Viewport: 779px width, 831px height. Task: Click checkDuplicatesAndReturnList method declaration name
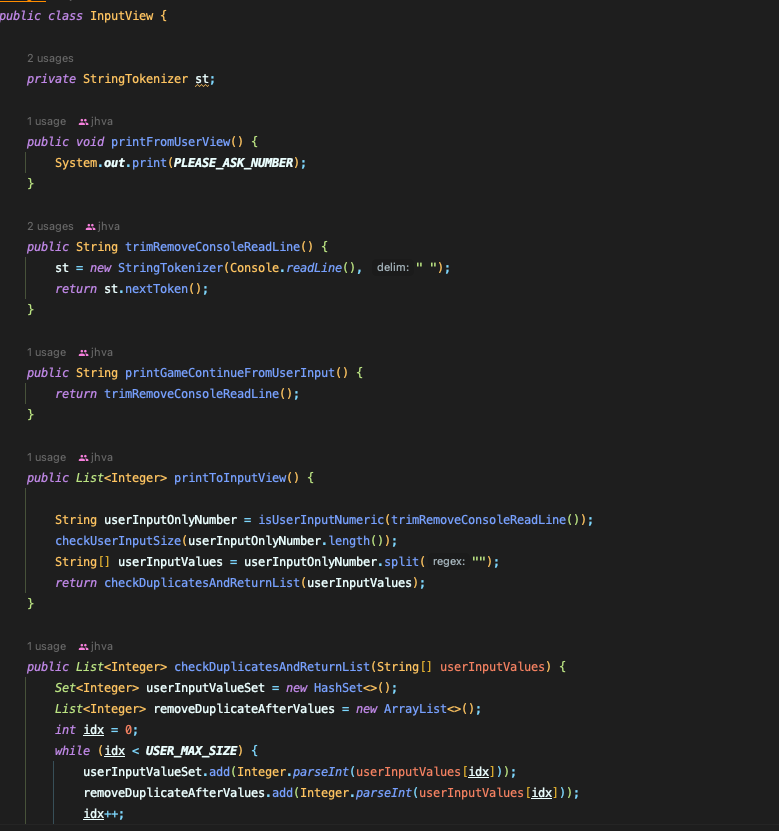coord(272,667)
